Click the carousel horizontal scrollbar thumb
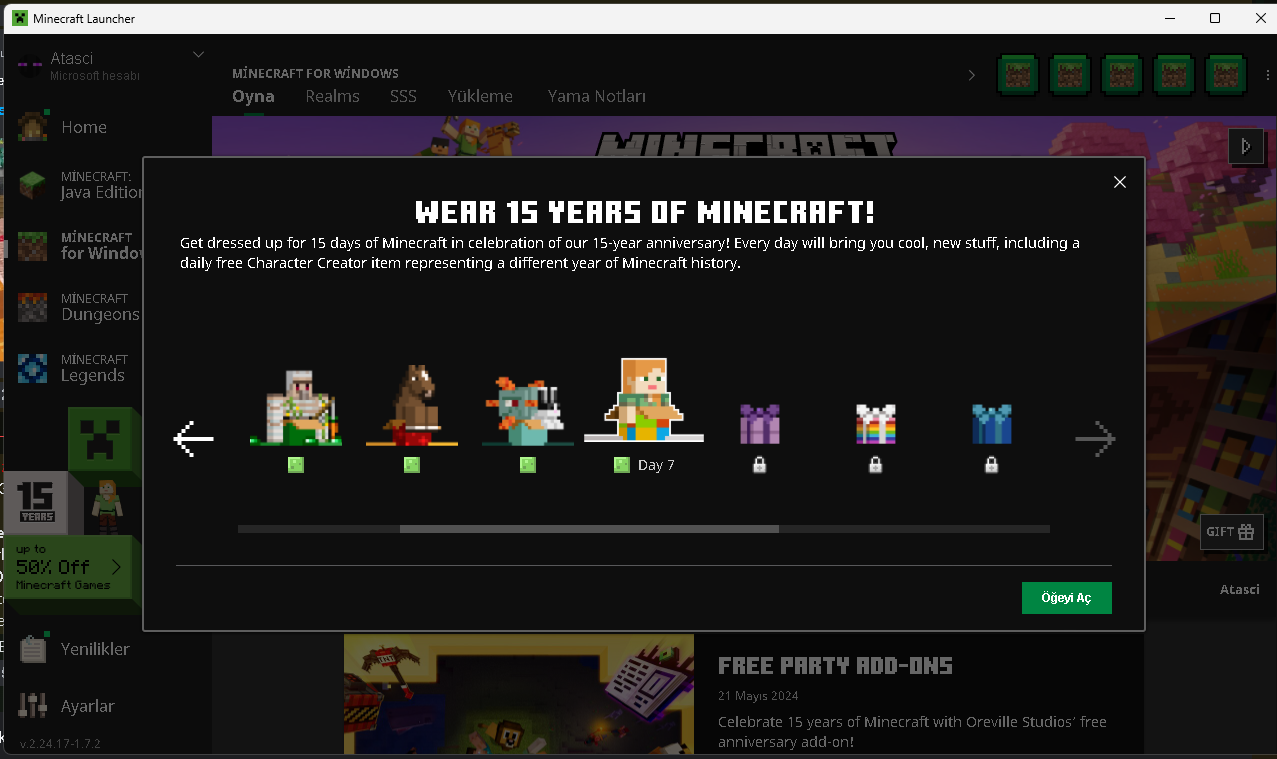1277x759 pixels. [589, 529]
